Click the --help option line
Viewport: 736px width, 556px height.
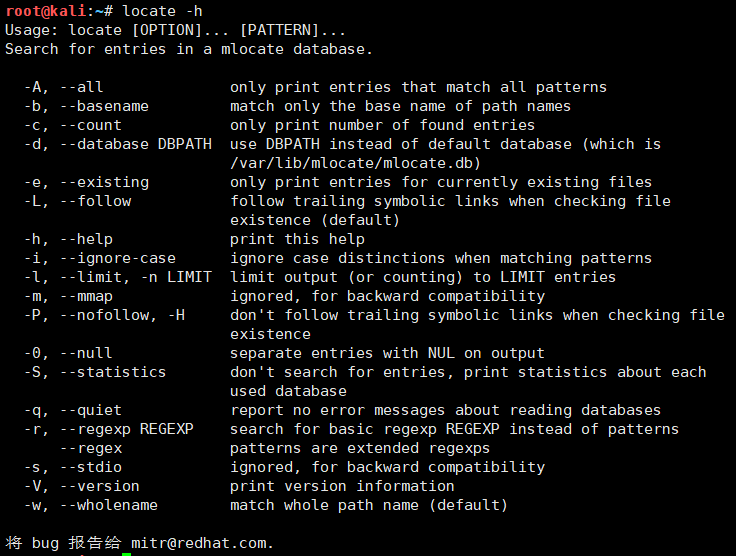pyautogui.click(x=194, y=239)
